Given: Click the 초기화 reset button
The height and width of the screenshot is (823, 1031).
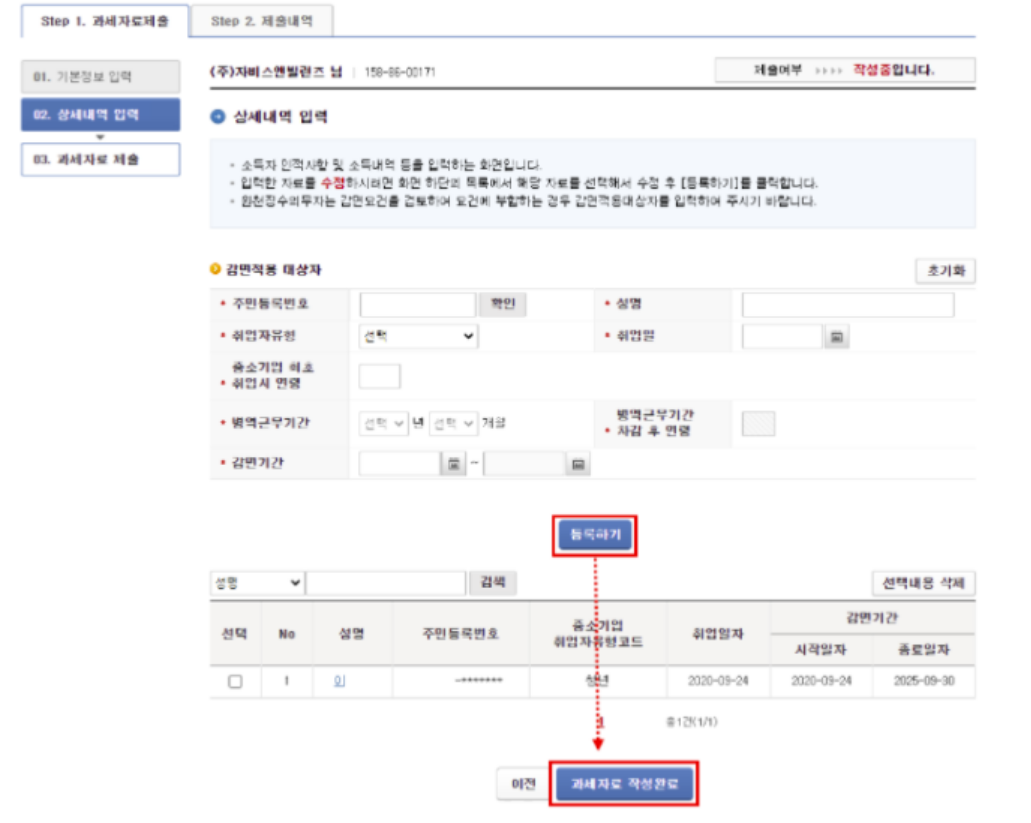Looking at the screenshot, I should (948, 270).
